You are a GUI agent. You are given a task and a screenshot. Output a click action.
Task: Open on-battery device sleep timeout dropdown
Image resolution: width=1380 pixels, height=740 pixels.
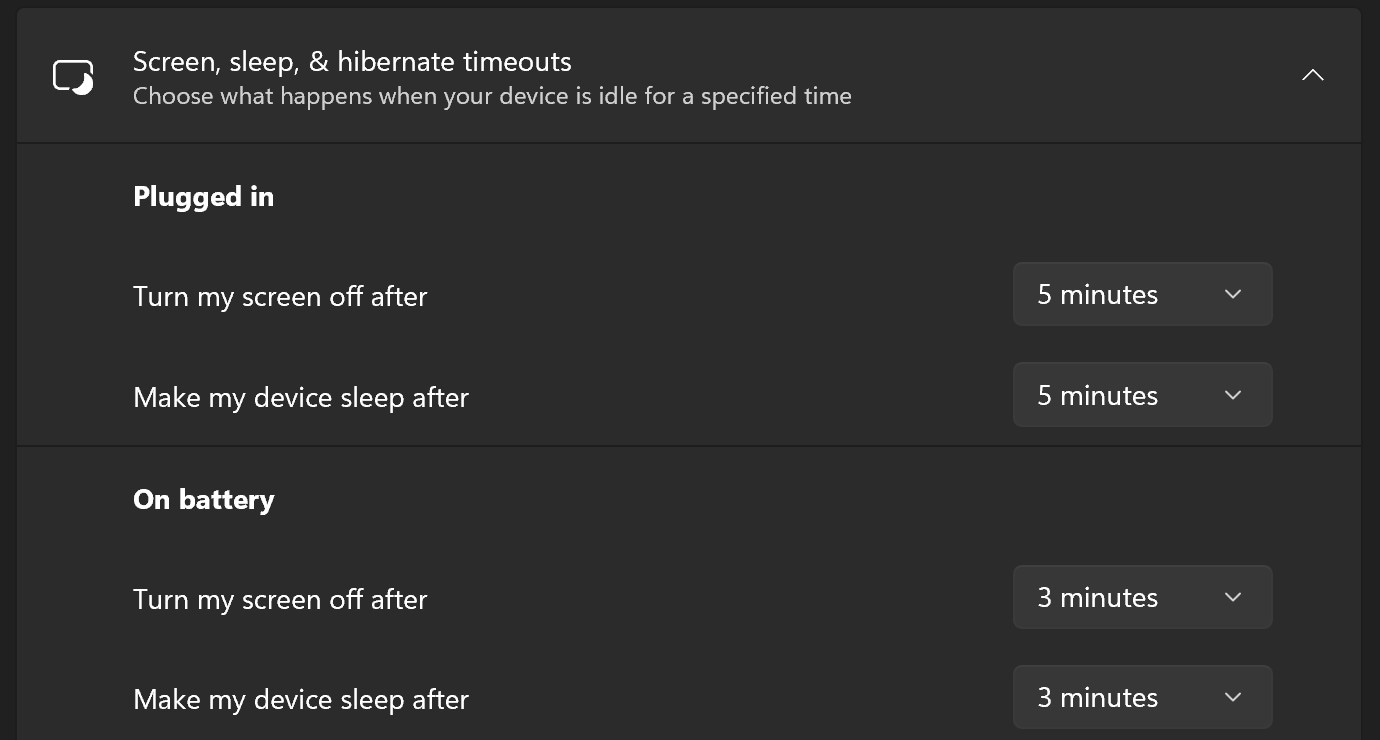tap(1142, 698)
